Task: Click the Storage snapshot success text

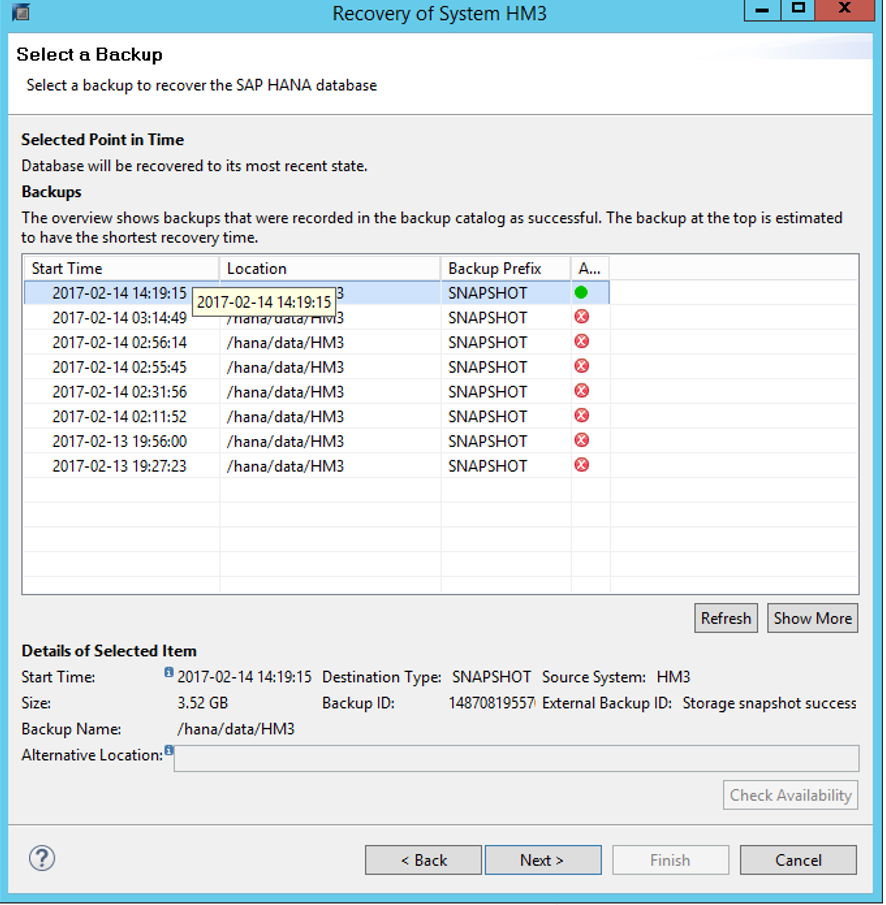Action: (769, 703)
